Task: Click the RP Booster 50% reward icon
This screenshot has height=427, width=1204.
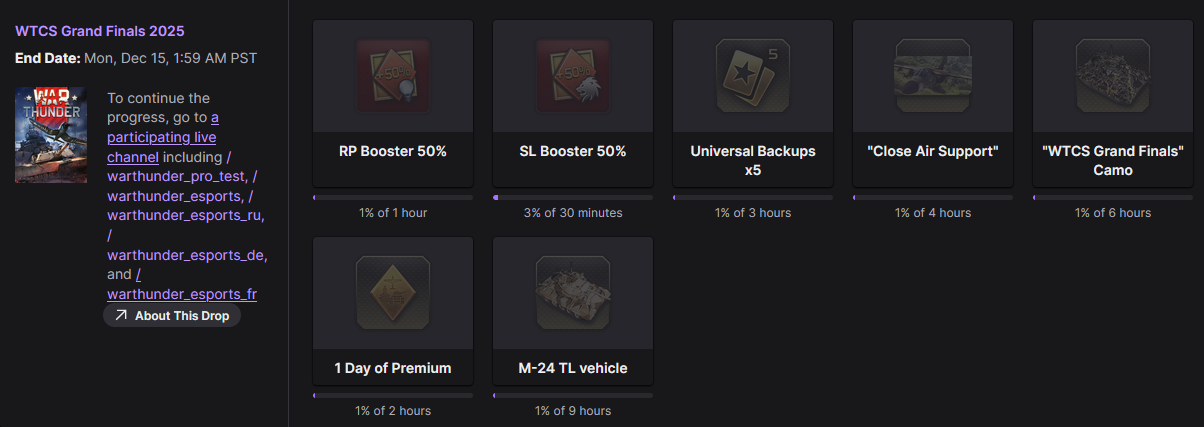Action: [393, 75]
